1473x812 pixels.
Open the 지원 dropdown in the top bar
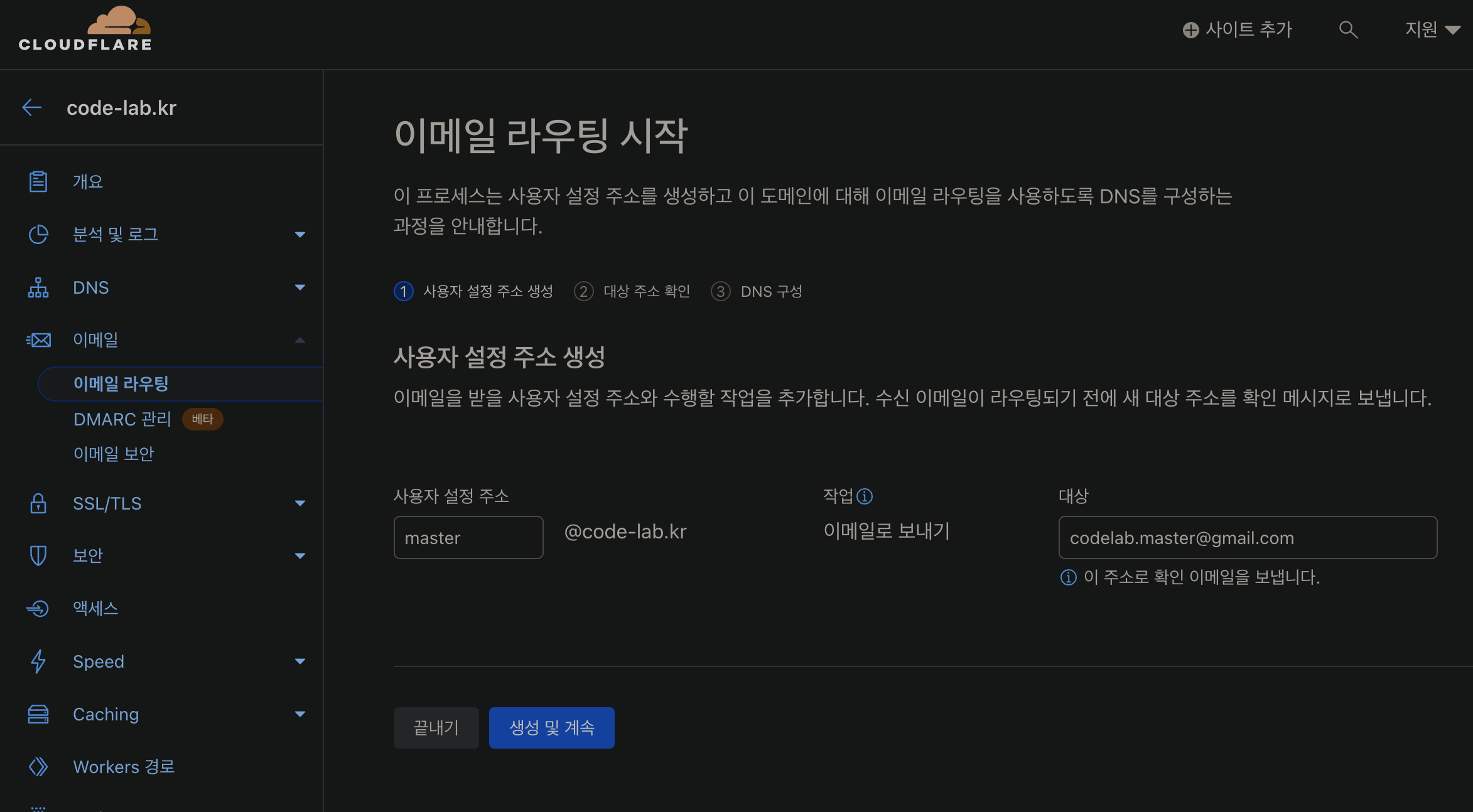1432,29
